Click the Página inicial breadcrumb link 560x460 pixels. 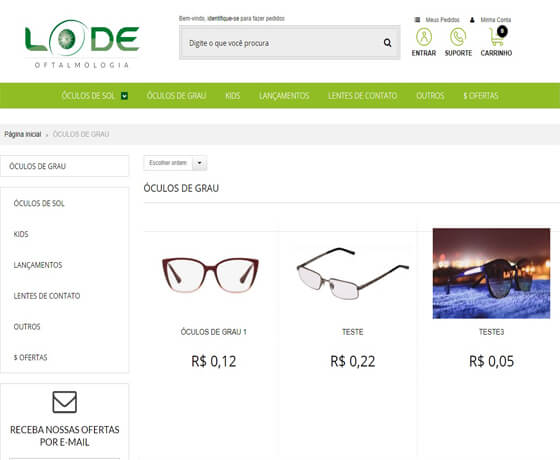[x=22, y=134]
